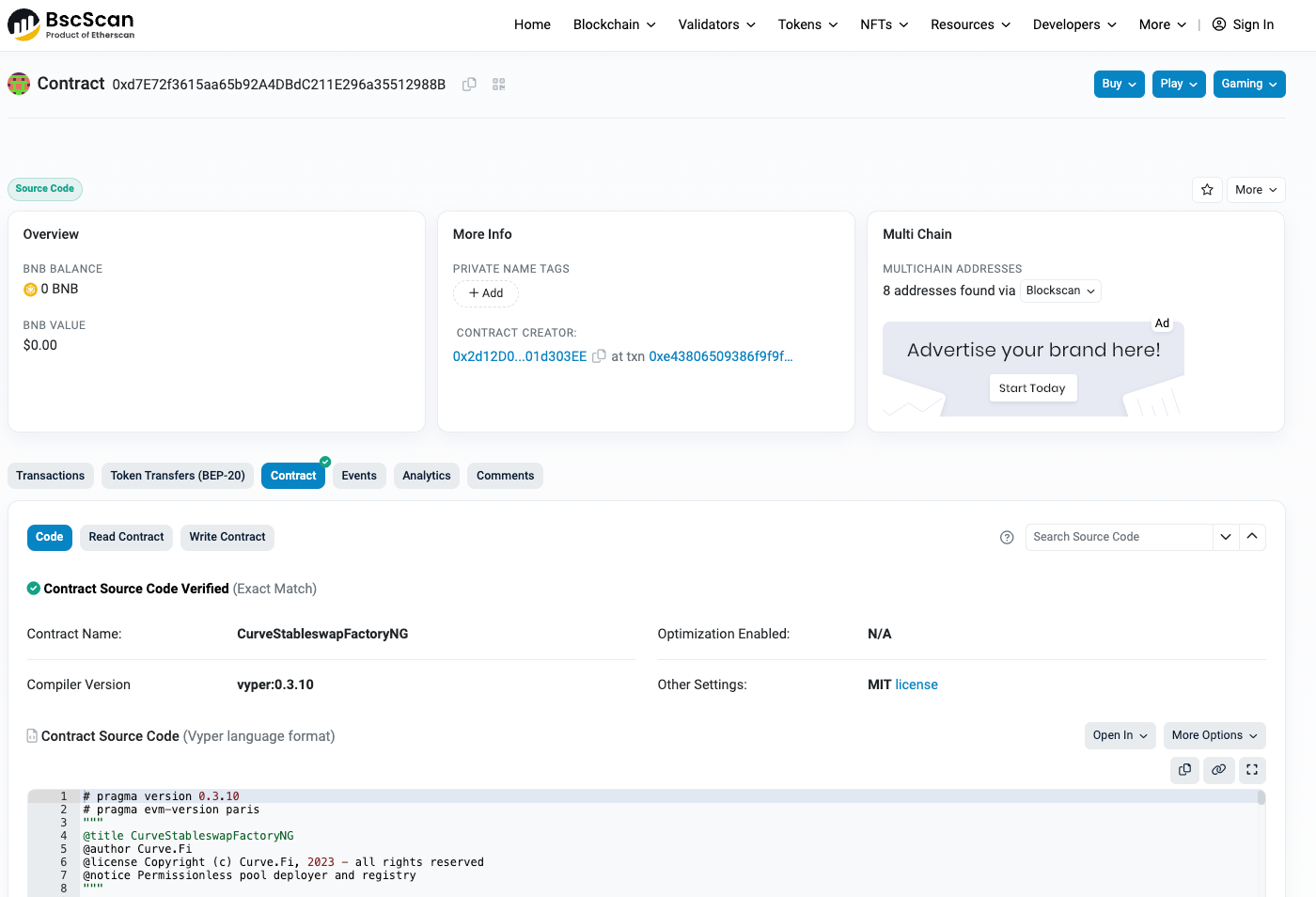Open creation transaction 0xe43806509386f9f9f...

click(721, 356)
